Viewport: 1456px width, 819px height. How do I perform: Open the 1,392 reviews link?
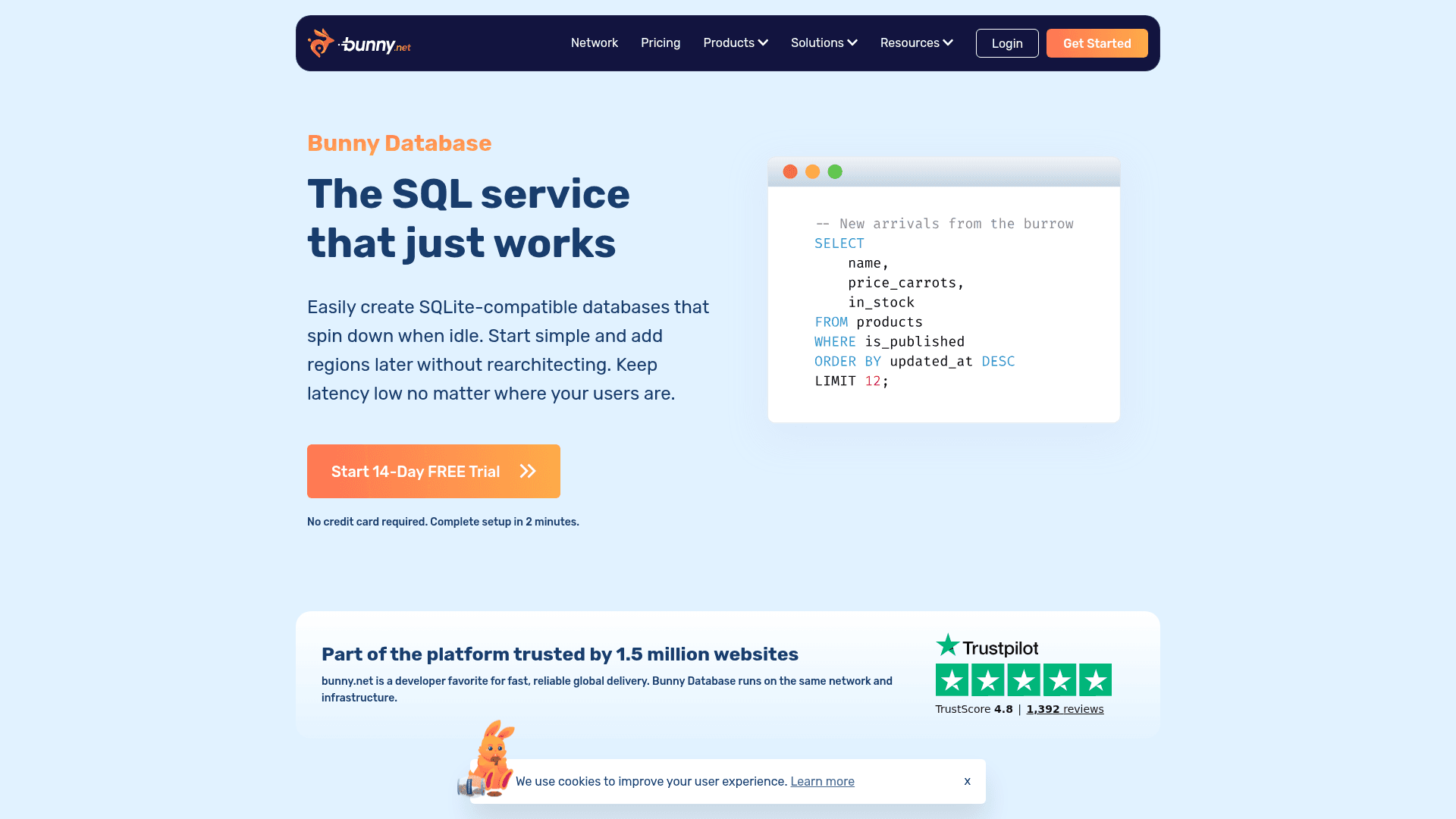[x=1065, y=709]
